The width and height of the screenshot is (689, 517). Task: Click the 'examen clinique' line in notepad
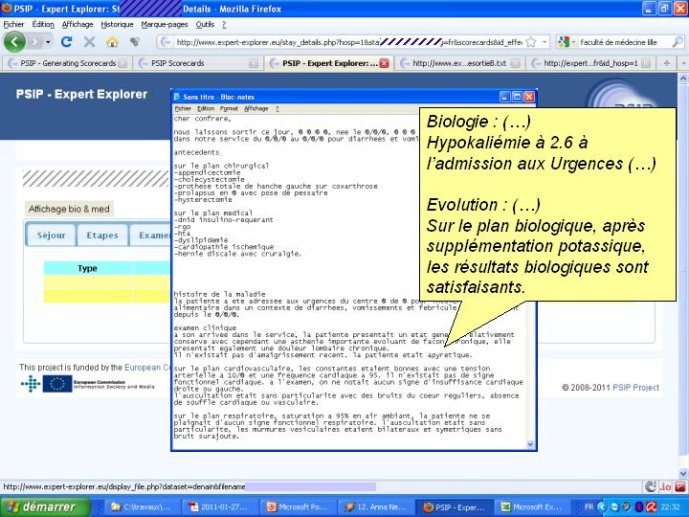(205, 328)
